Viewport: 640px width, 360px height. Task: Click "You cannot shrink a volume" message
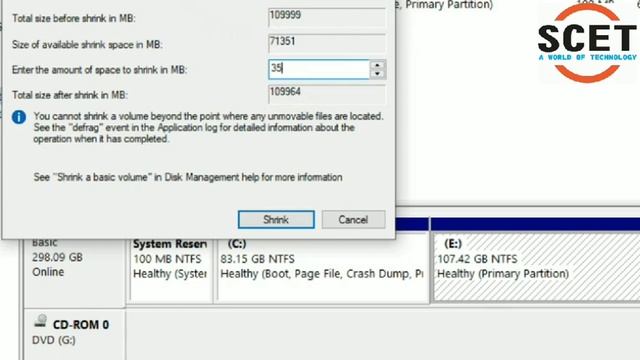[209, 127]
